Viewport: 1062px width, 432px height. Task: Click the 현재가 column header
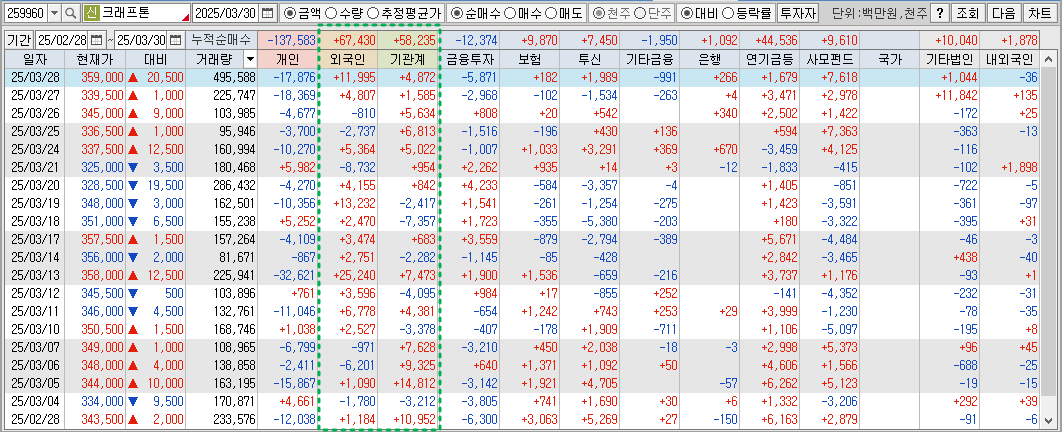(x=95, y=60)
